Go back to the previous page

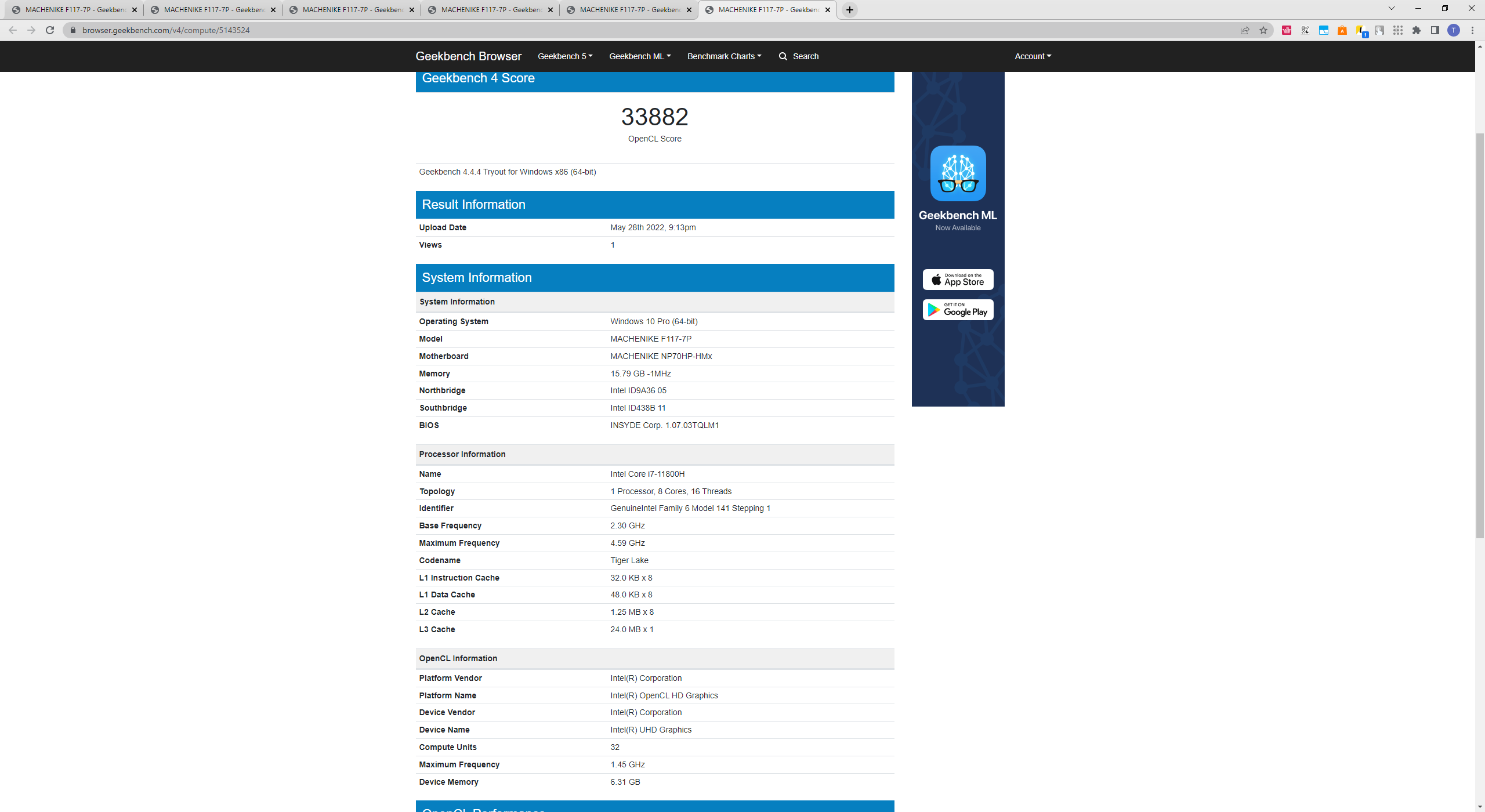[x=13, y=30]
